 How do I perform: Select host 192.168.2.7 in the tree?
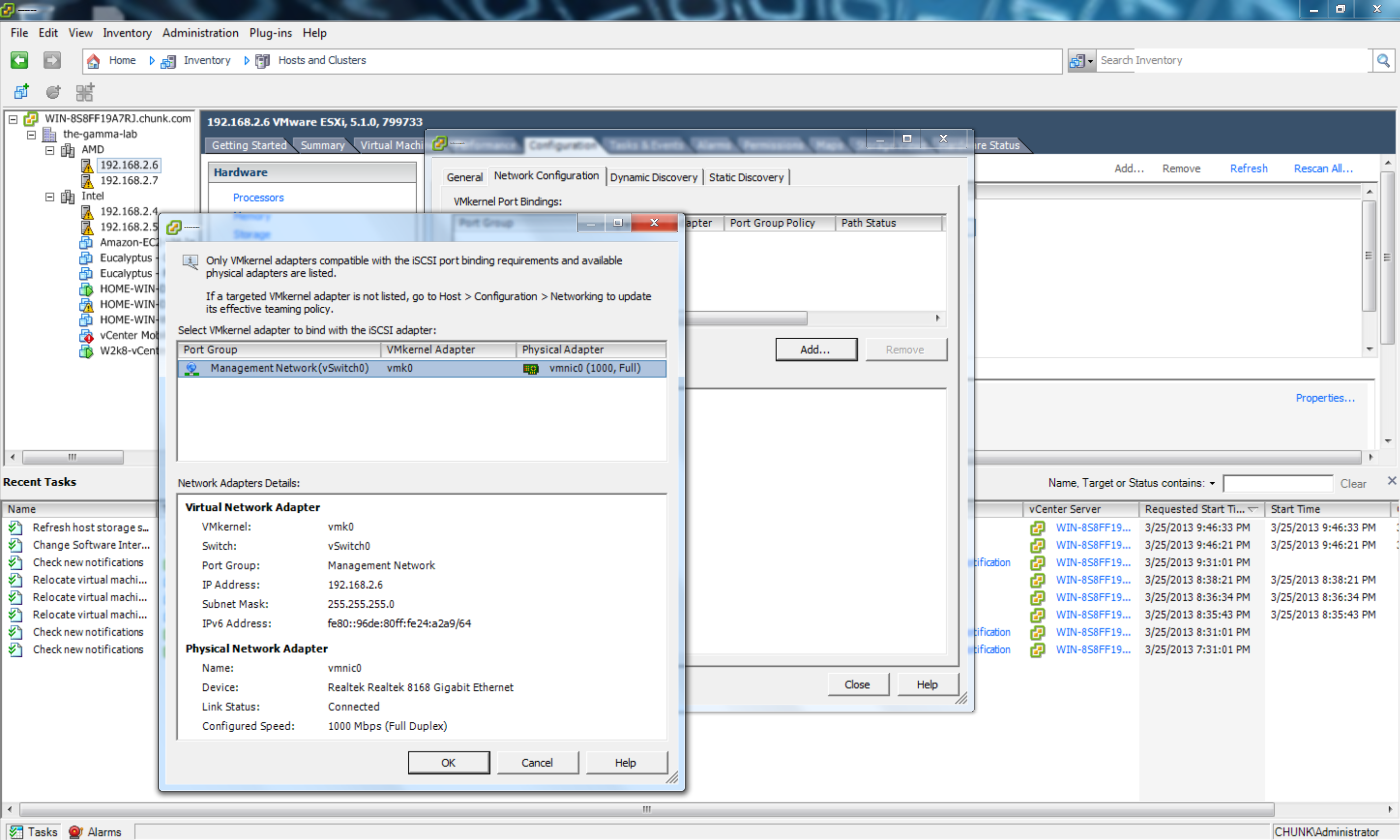click(x=128, y=180)
